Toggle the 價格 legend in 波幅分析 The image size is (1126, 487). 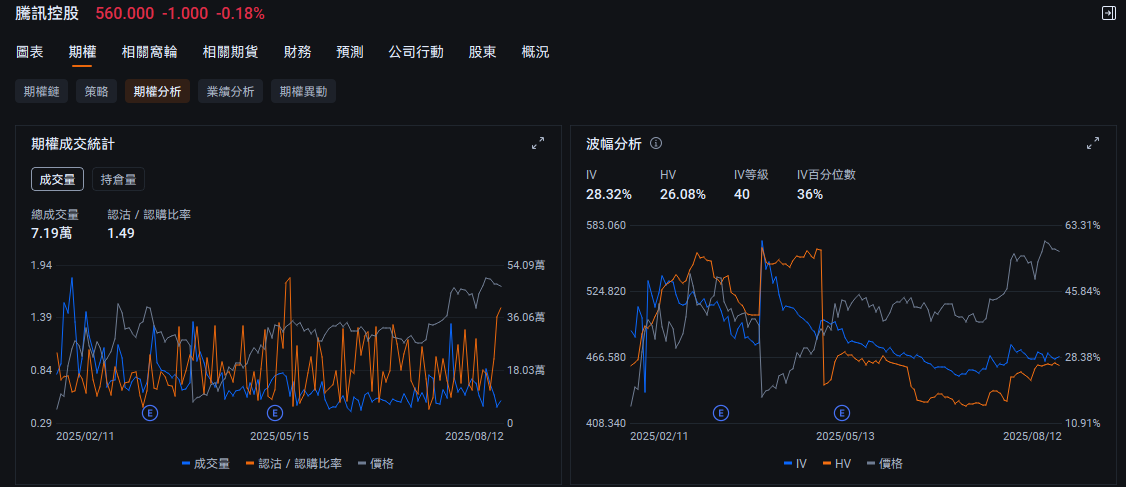[885, 464]
